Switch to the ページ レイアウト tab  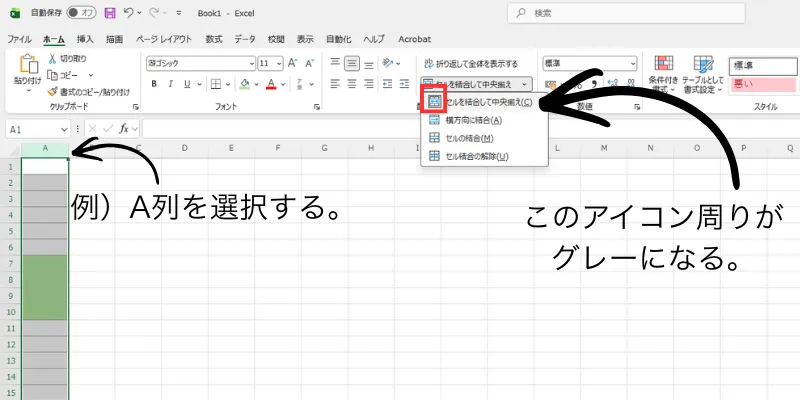tap(164, 39)
